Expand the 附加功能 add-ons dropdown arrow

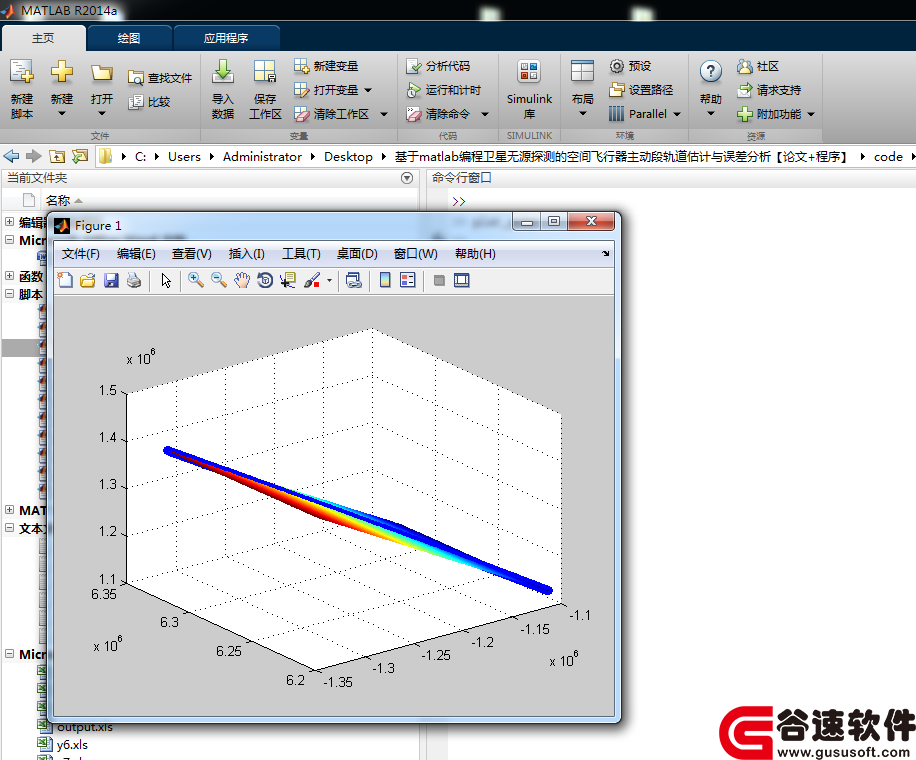[x=811, y=114]
